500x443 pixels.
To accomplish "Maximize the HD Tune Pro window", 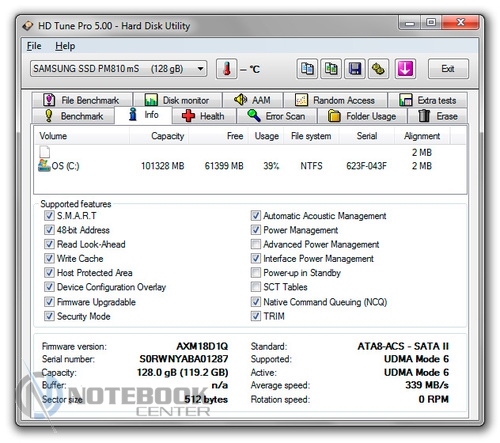I will (431, 22).
